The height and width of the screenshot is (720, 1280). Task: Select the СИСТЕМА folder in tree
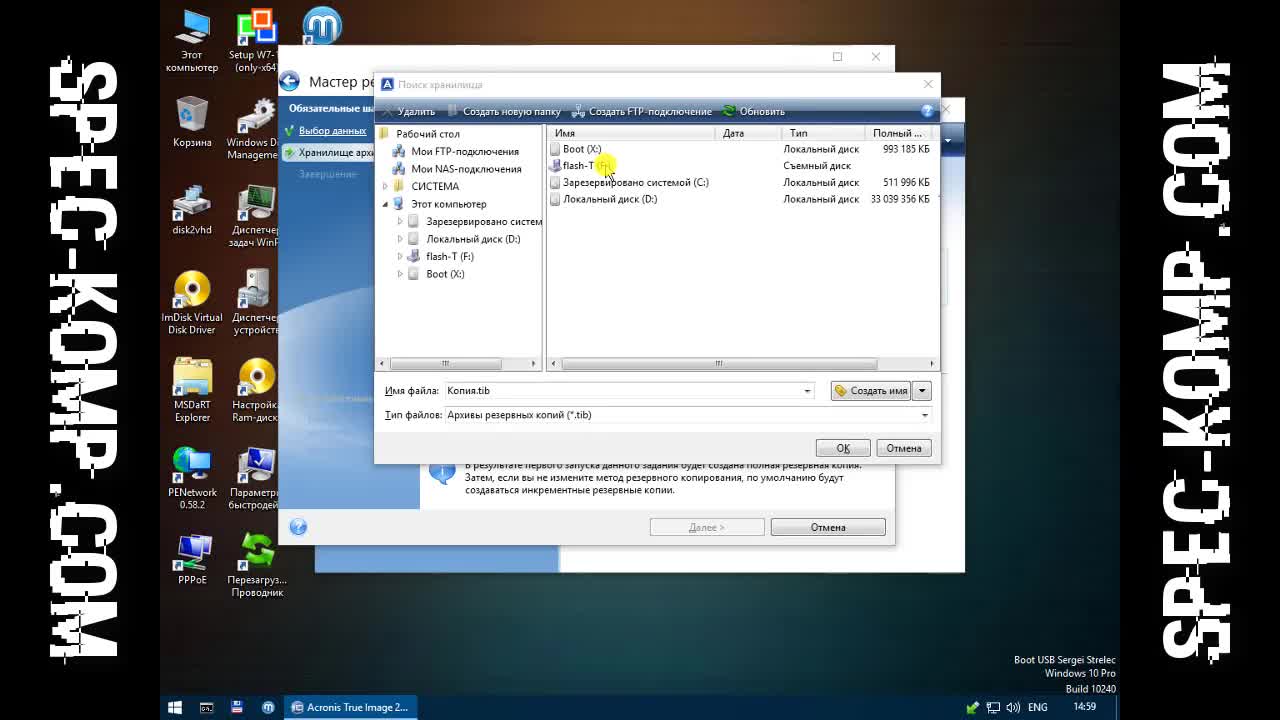coord(435,187)
